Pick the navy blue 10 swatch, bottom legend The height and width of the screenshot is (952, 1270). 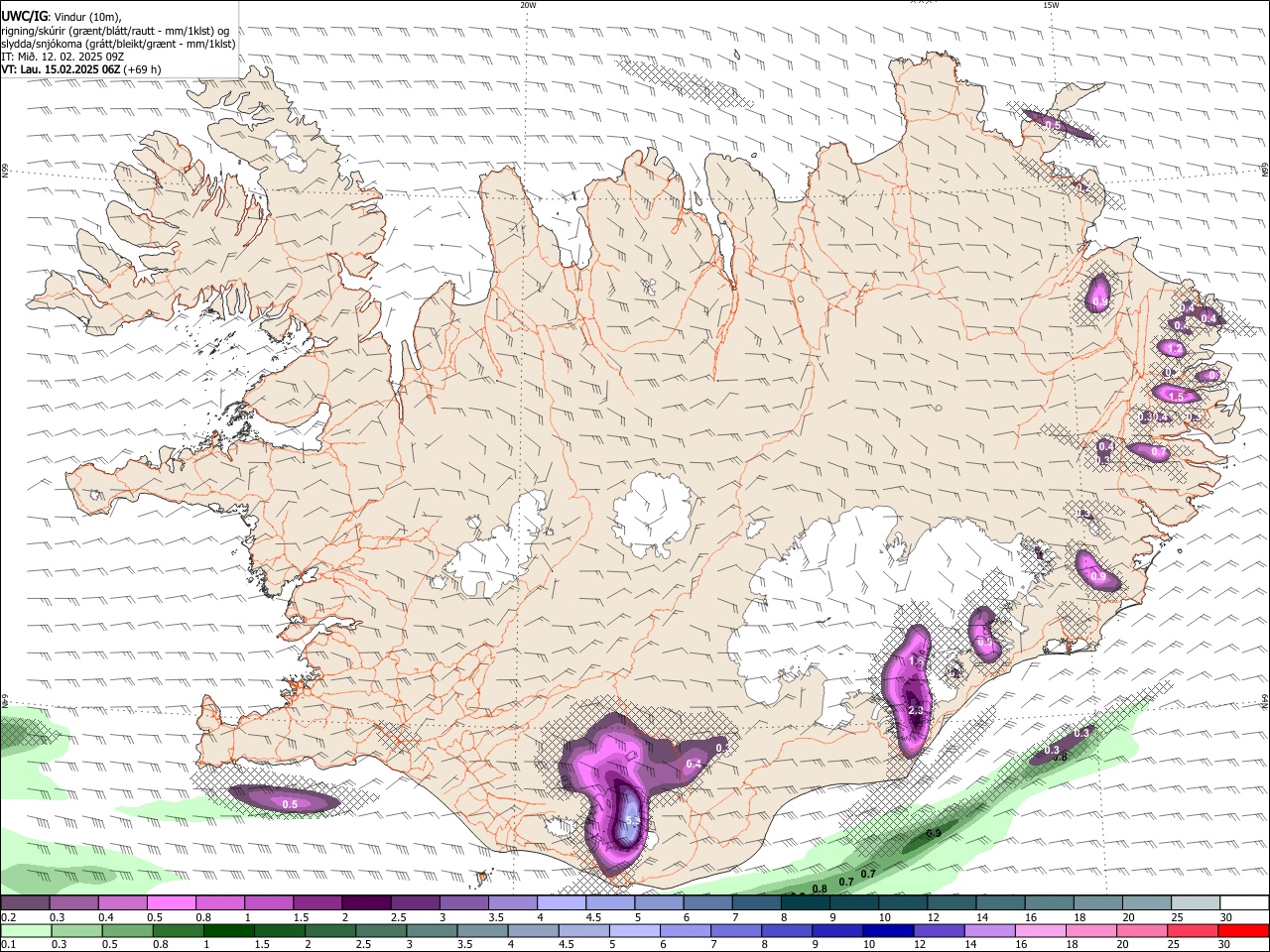pyautogui.click(x=888, y=930)
